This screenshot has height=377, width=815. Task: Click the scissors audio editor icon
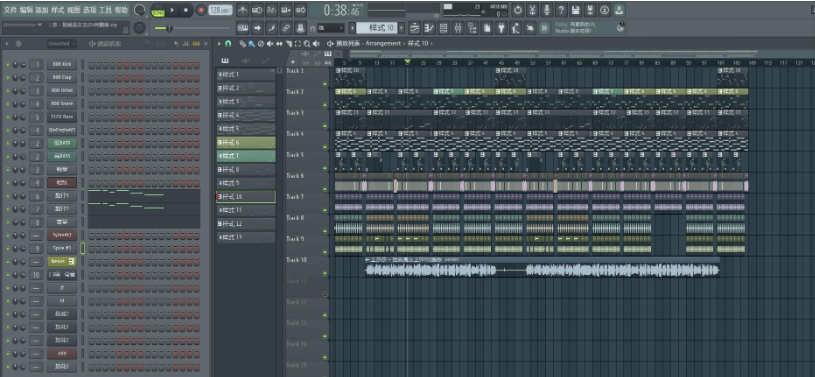(x=532, y=10)
